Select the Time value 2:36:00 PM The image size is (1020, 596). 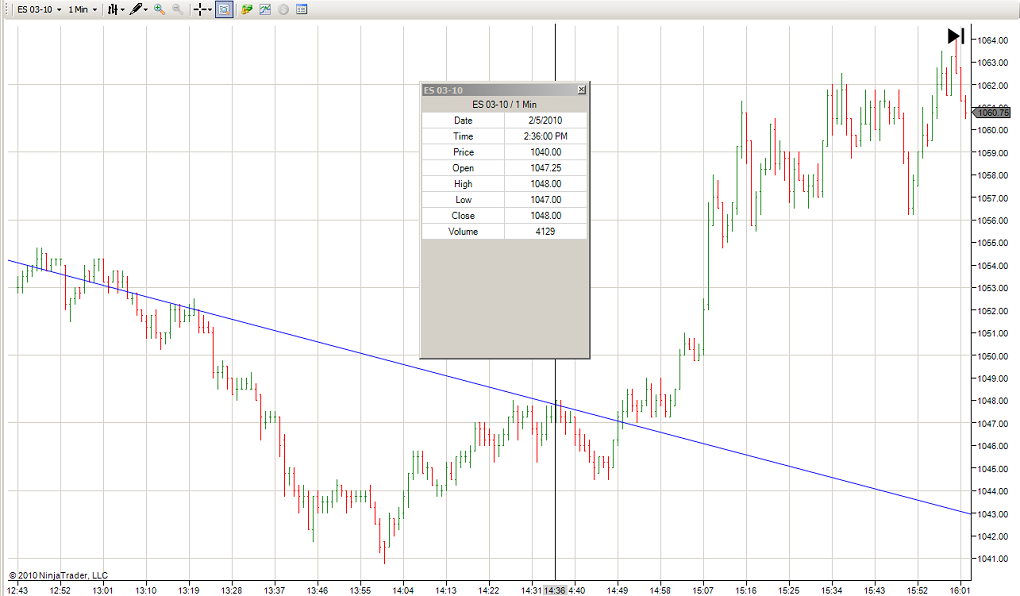click(545, 136)
